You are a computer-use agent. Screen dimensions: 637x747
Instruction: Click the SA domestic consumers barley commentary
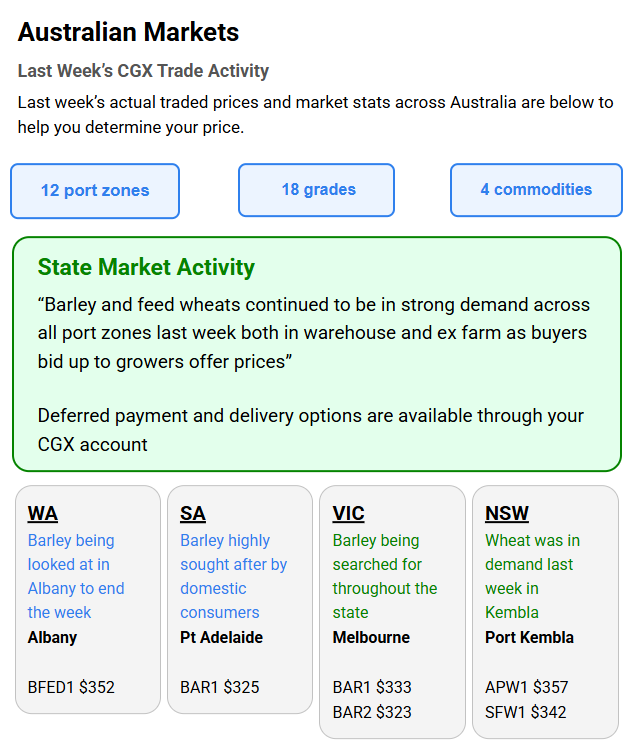click(233, 576)
